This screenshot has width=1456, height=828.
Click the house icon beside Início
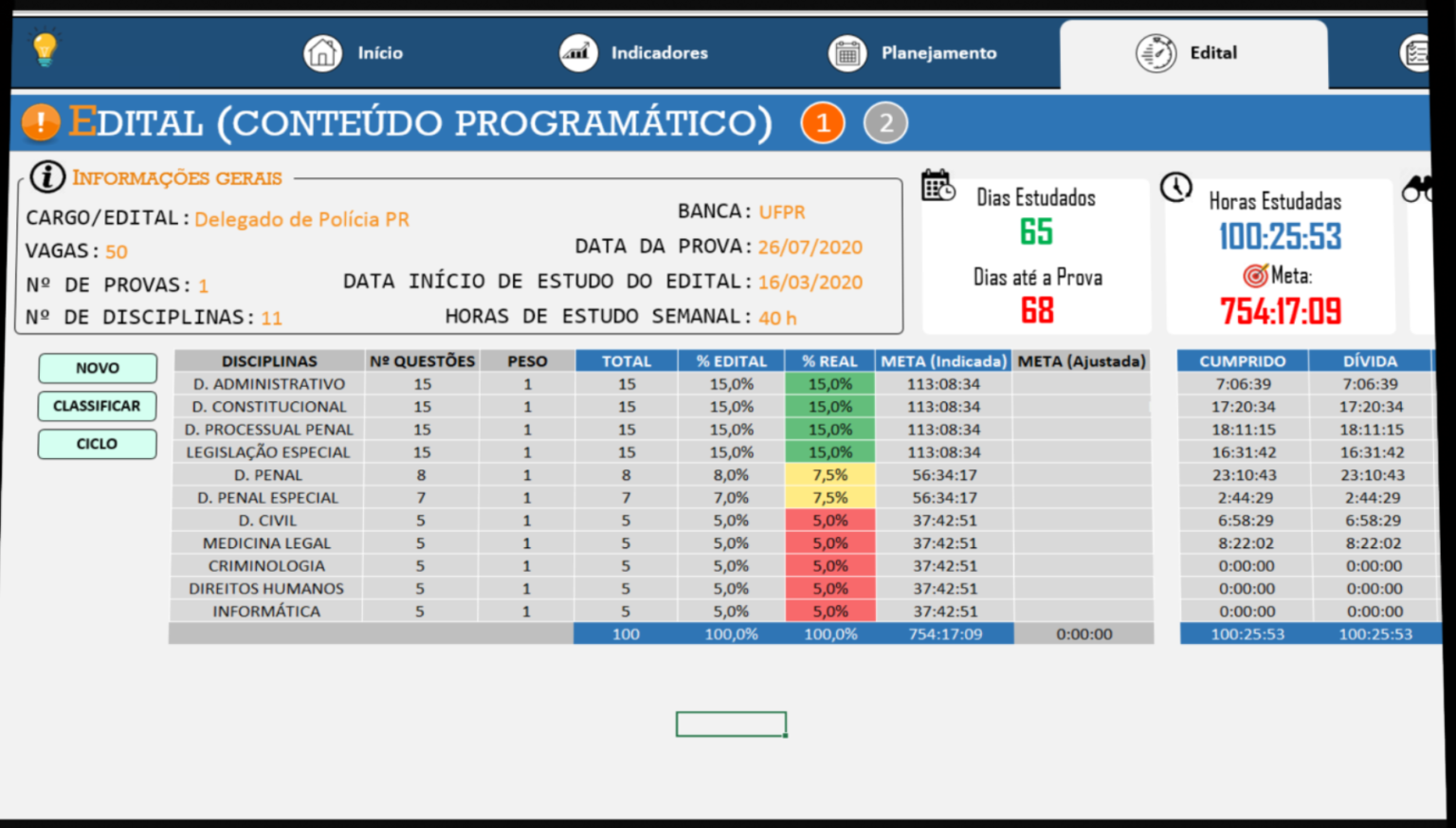click(x=322, y=53)
